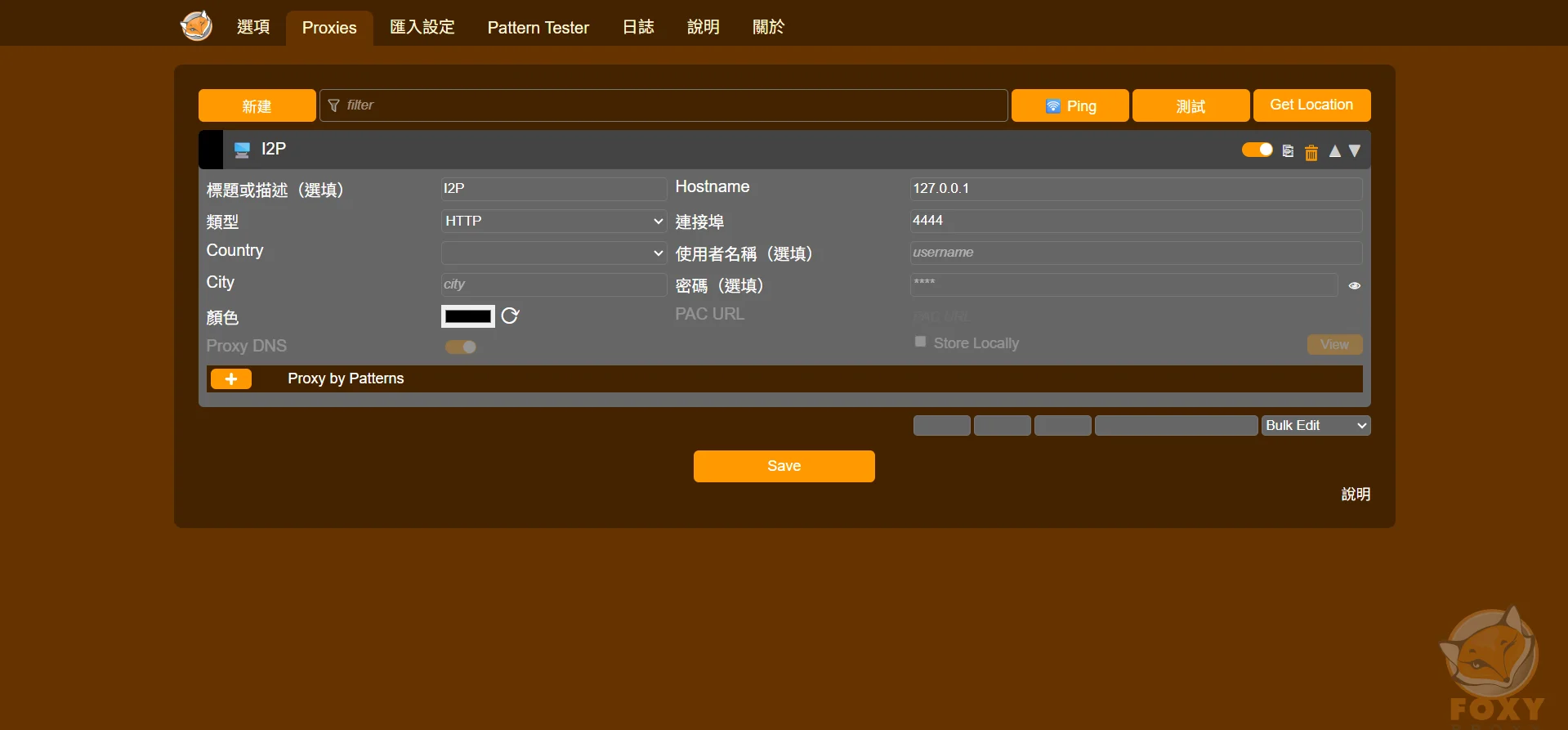This screenshot has height=730, width=1568.
Task: Move I2P proxy up with arrow
Action: [x=1334, y=151]
